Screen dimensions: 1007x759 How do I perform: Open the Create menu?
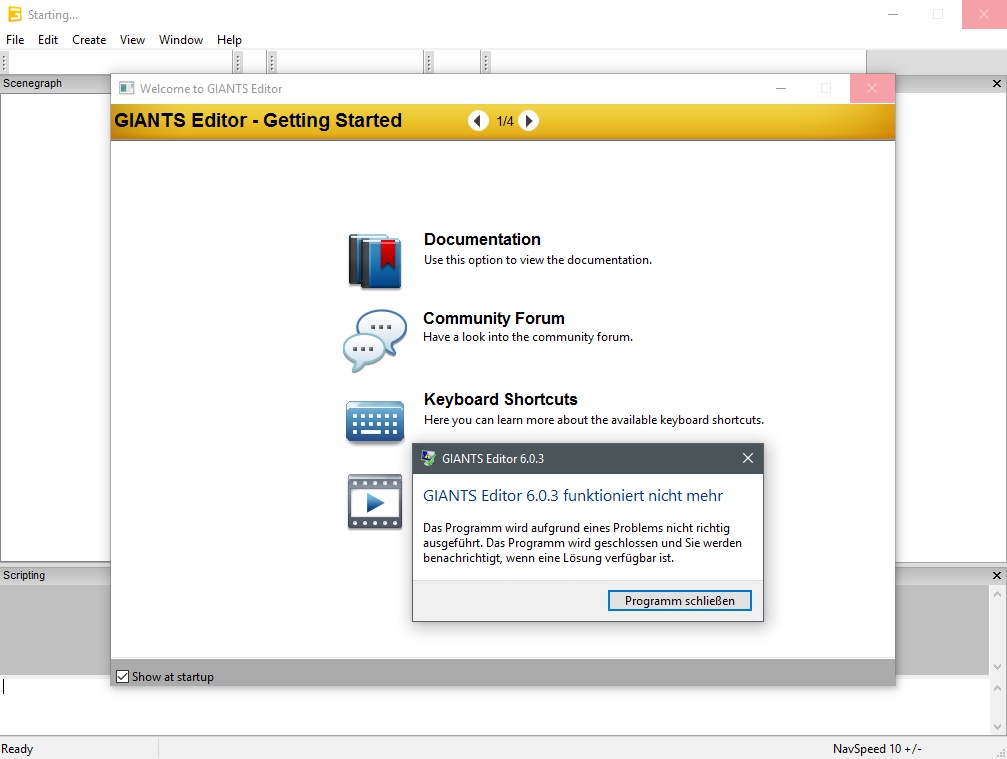tap(89, 40)
